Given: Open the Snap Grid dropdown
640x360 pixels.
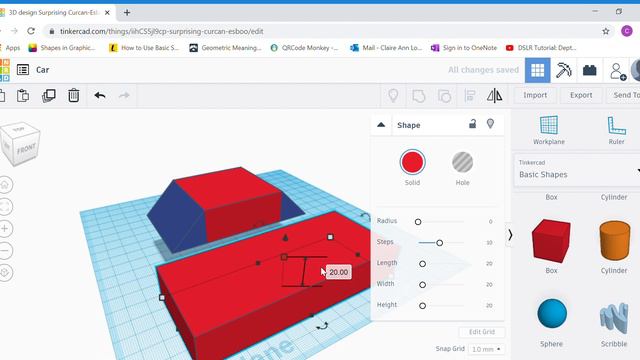Looking at the screenshot, I should [x=486, y=349].
